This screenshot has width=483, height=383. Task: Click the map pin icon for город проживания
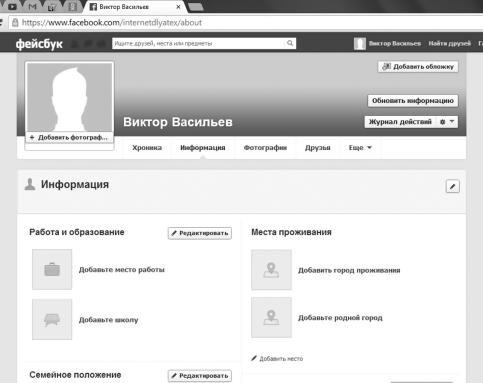pos(271,270)
